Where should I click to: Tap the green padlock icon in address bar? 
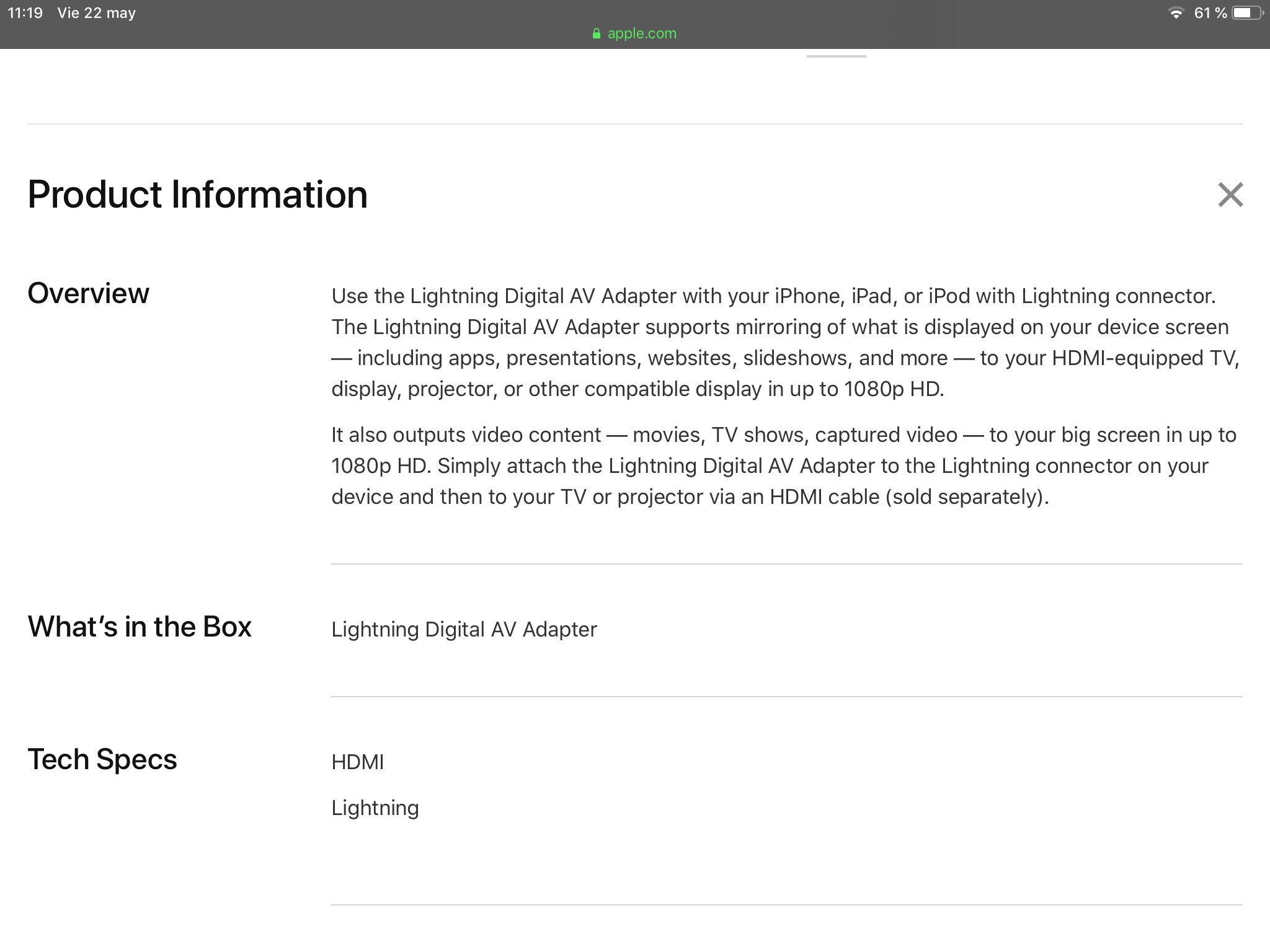pyautogui.click(x=597, y=34)
